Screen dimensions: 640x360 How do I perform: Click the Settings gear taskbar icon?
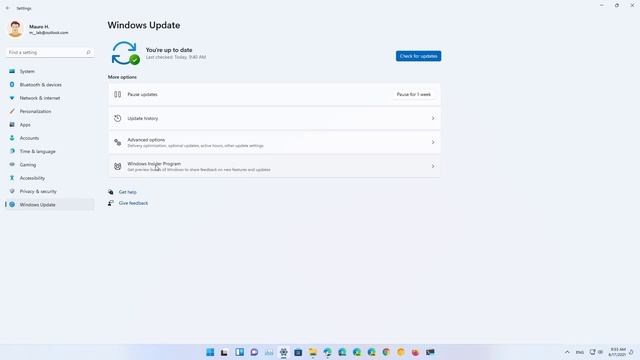(284, 352)
